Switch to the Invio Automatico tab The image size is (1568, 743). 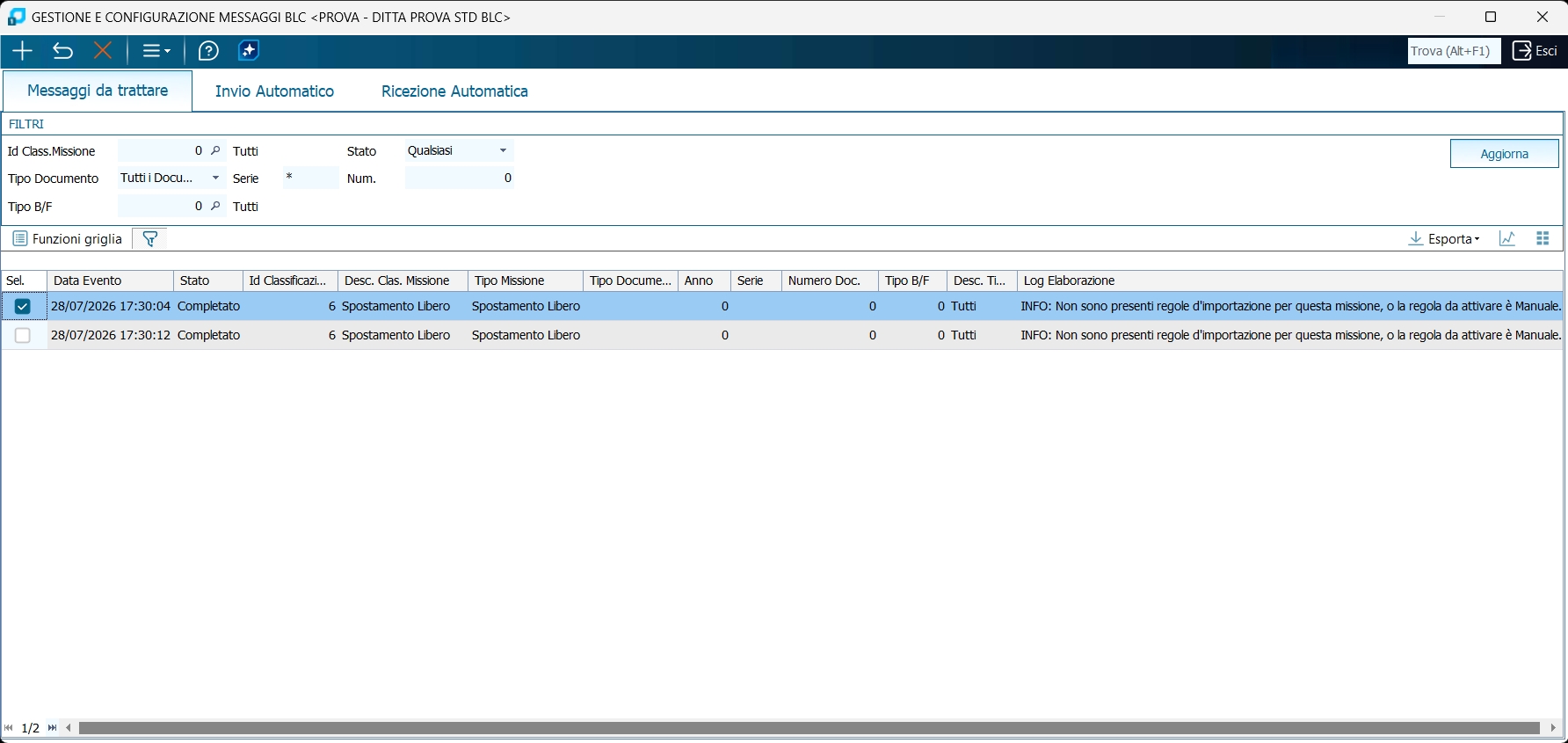pyautogui.click(x=274, y=91)
